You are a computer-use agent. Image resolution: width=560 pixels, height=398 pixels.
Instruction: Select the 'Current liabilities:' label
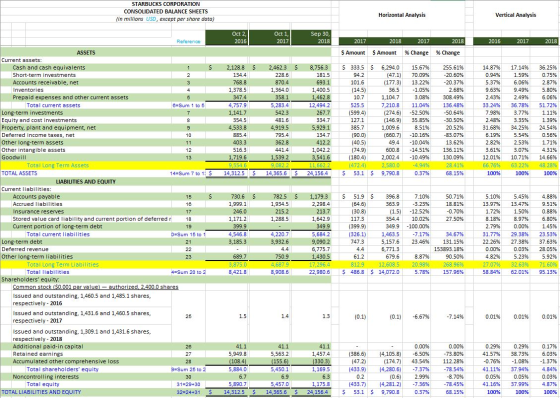26,189
